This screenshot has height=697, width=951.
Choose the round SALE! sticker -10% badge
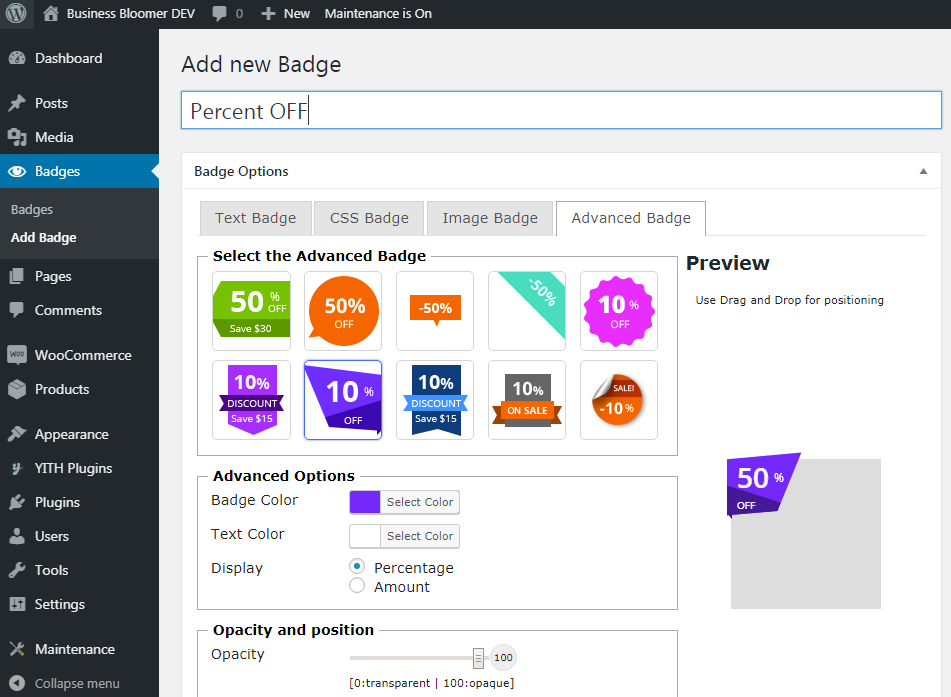pyautogui.click(x=619, y=399)
